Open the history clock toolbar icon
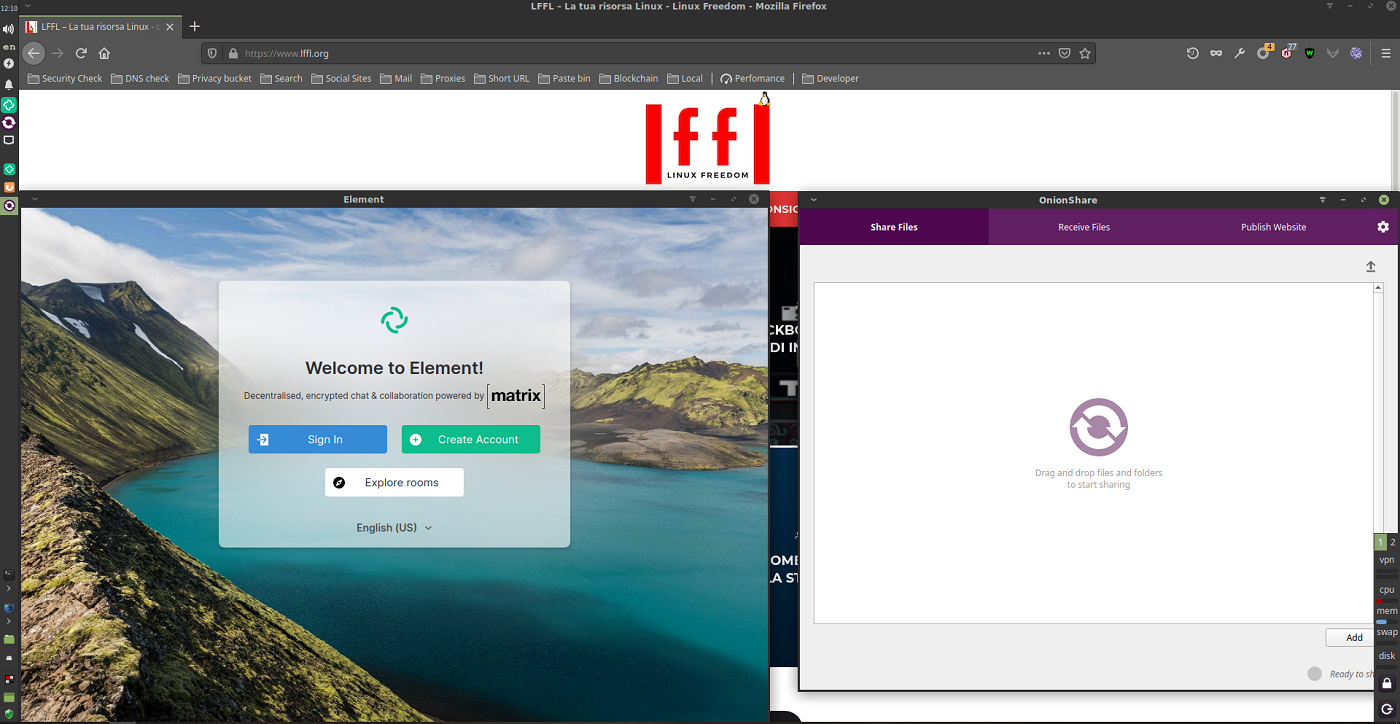Screen dimensions: 1400x724 [x=1192, y=53]
